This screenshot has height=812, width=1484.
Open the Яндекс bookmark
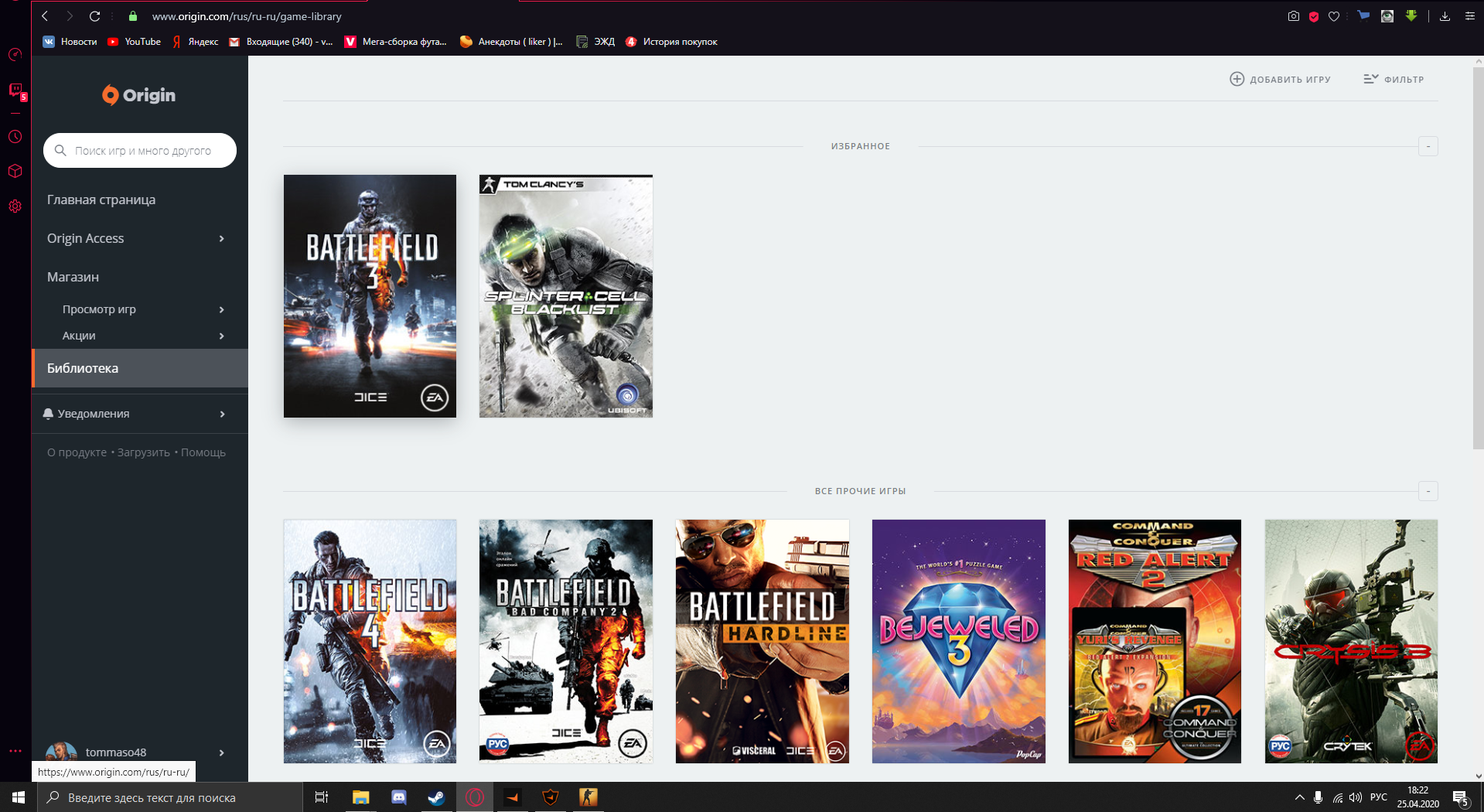pos(196,42)
